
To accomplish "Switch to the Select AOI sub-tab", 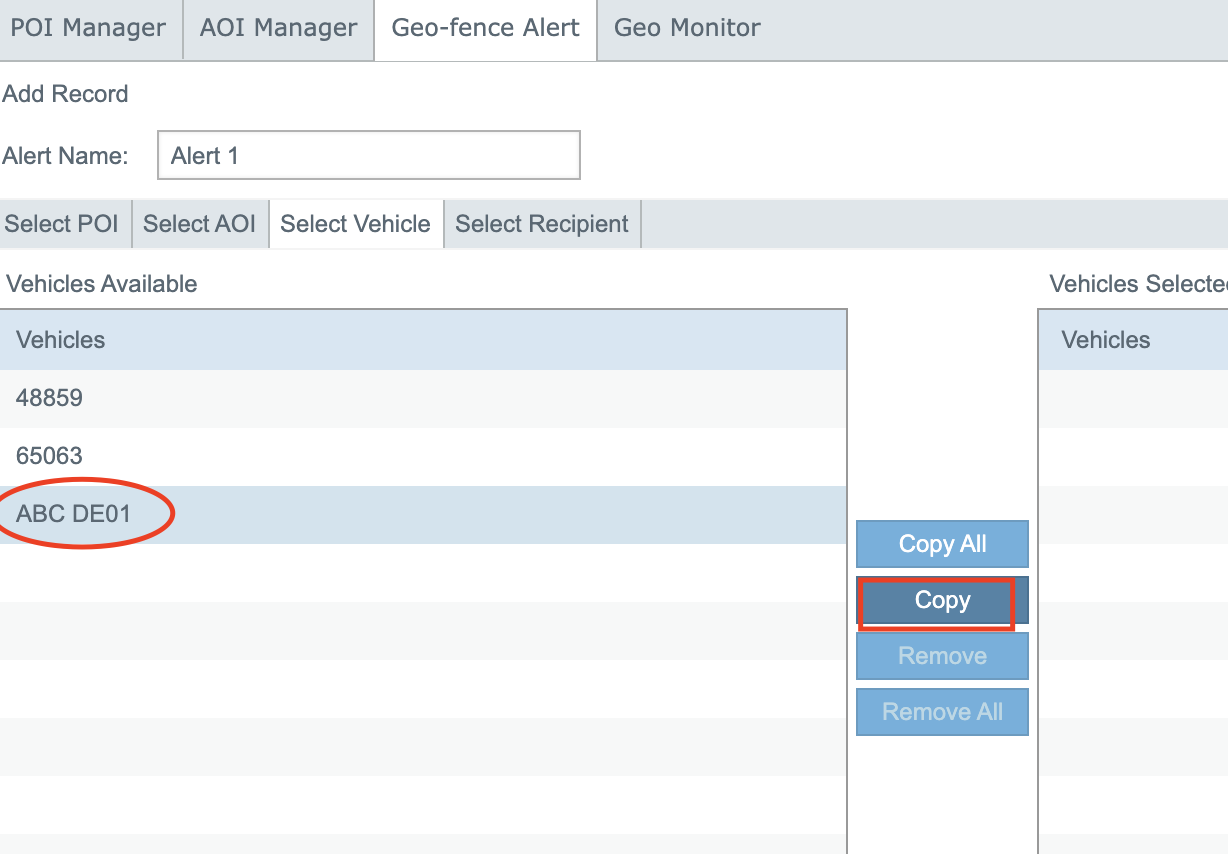I will 200,224.
